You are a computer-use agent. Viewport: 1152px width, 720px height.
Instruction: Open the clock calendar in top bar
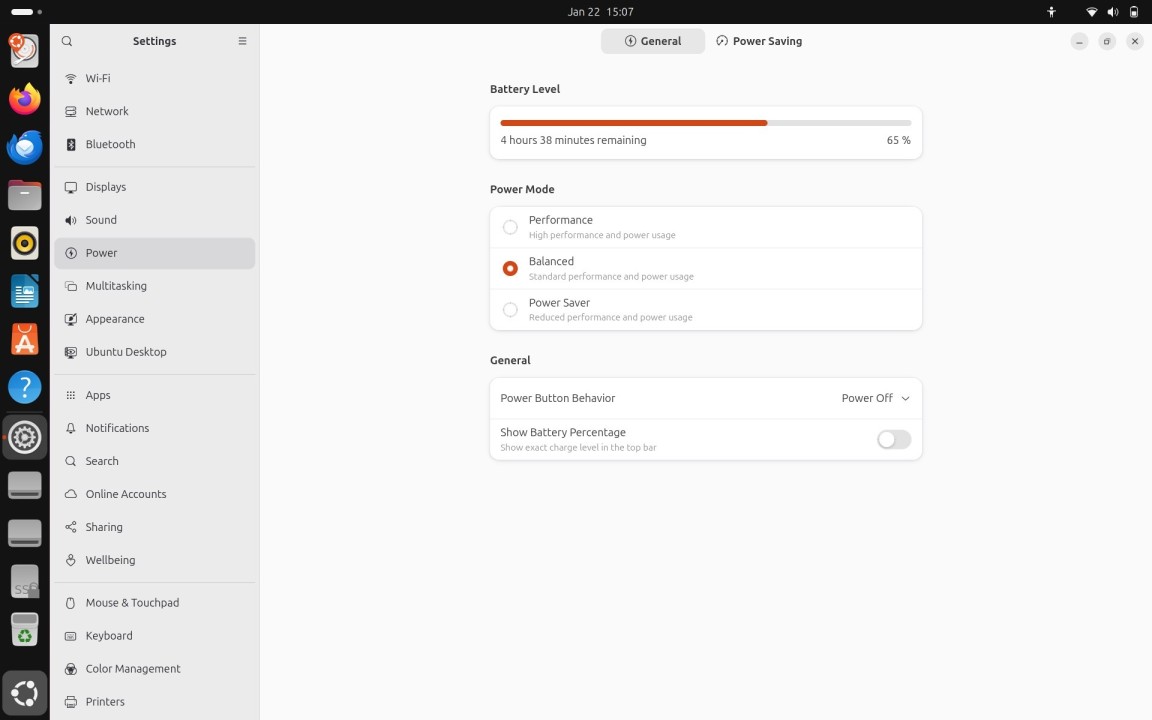pos(600,12)
